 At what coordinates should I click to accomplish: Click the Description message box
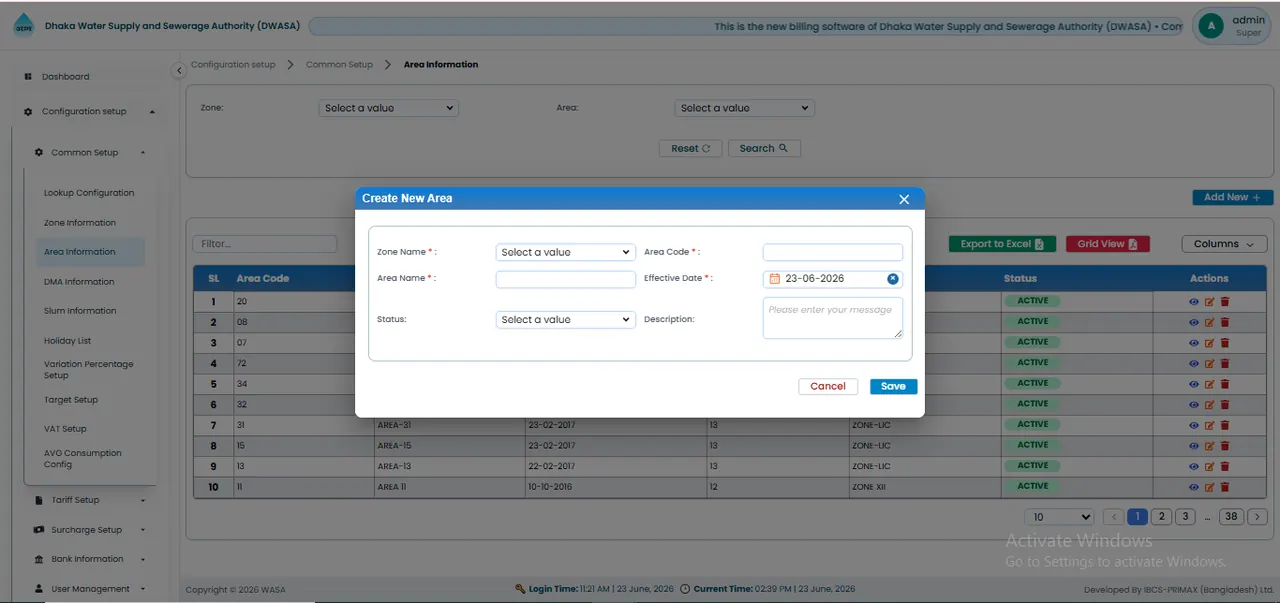(833, 318)
